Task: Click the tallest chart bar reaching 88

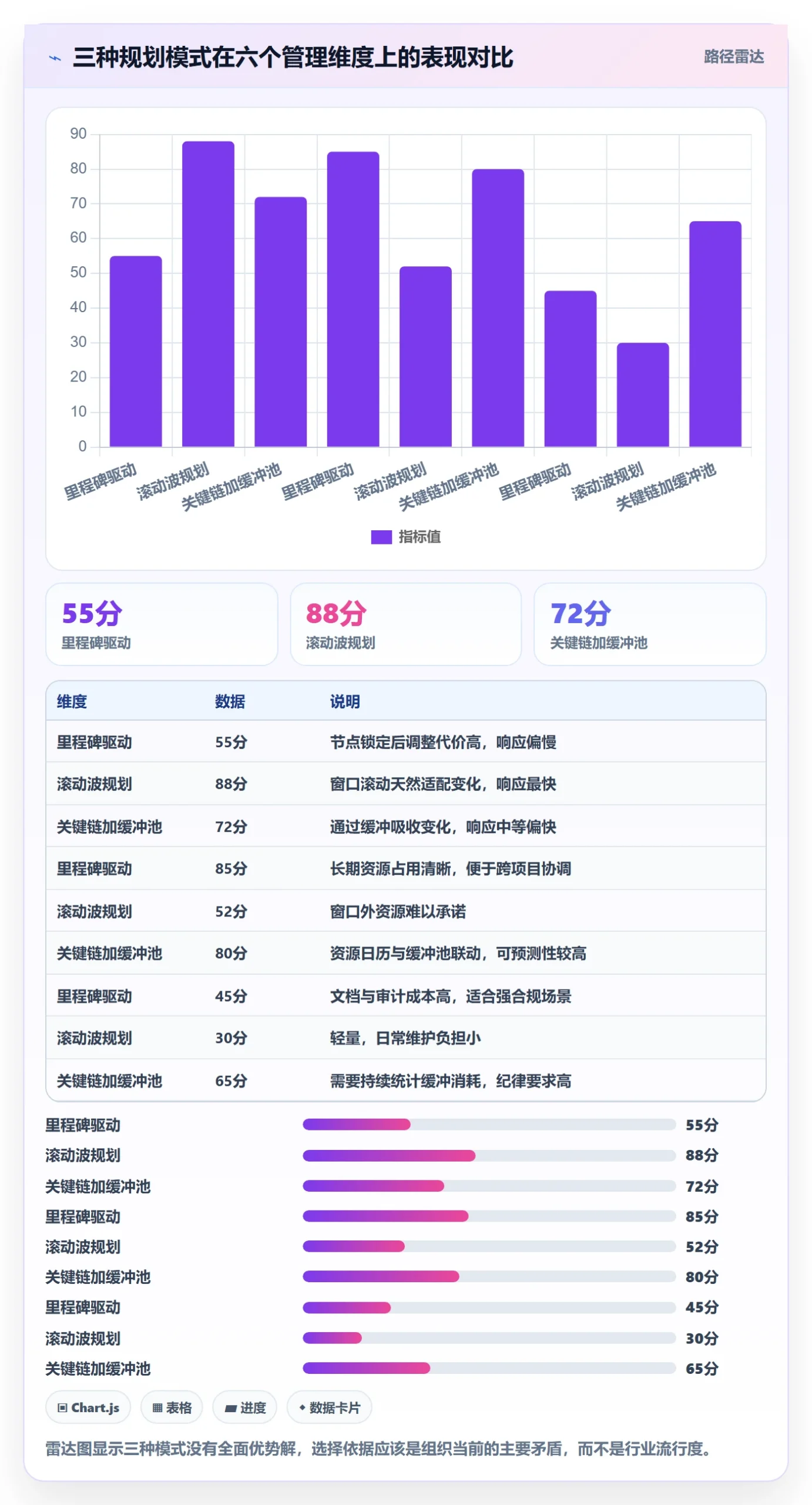Action: tap(208, 294)
